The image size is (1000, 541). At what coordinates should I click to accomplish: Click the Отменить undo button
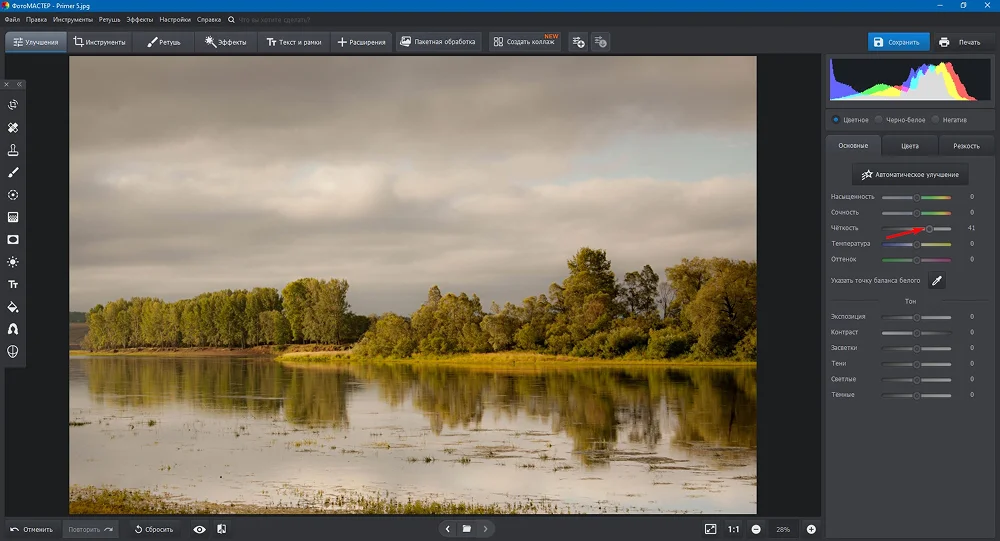[32, 530]
